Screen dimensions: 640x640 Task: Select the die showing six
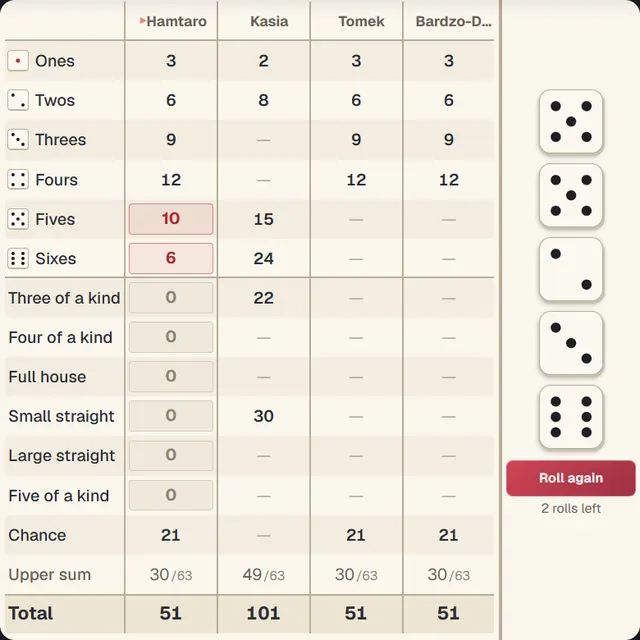571,417
